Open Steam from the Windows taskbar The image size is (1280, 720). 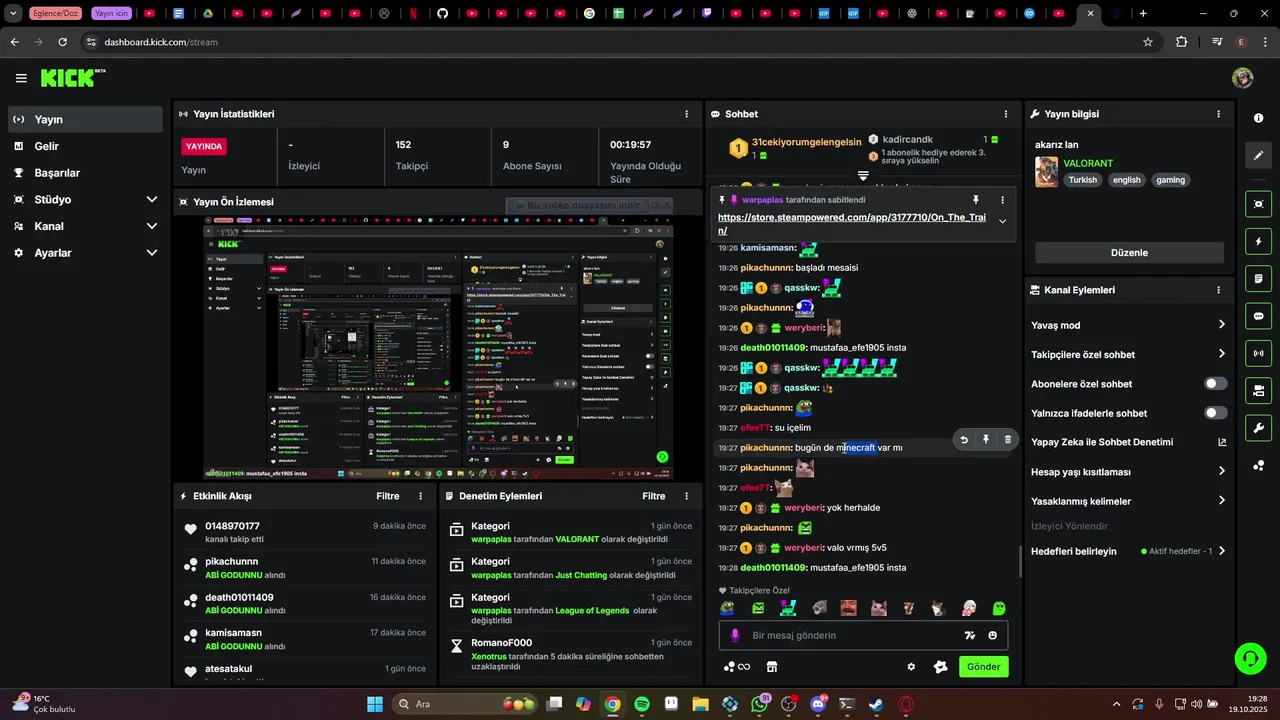[876, 704]
